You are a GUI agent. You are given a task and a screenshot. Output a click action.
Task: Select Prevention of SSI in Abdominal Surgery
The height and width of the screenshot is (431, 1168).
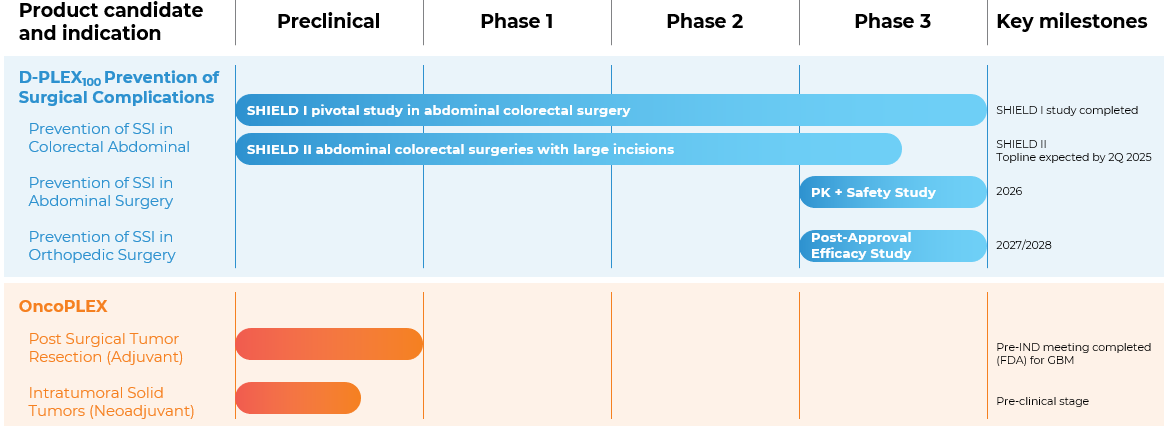click(x=101, y=191)
